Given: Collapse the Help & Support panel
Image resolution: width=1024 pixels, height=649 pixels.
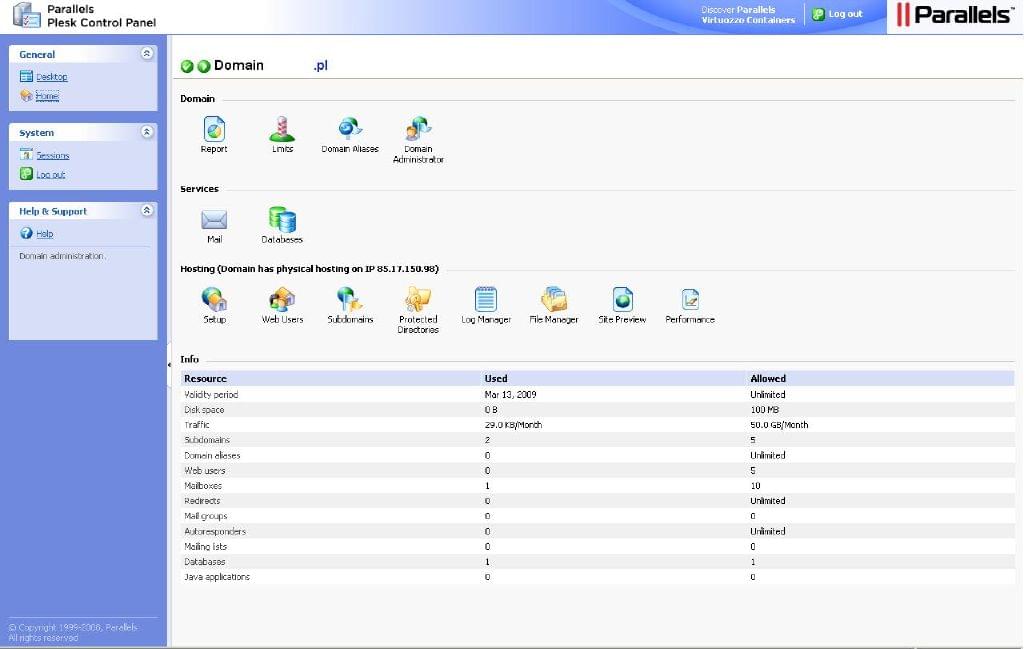Looking at the screenshot, I should tap(147, 210).
